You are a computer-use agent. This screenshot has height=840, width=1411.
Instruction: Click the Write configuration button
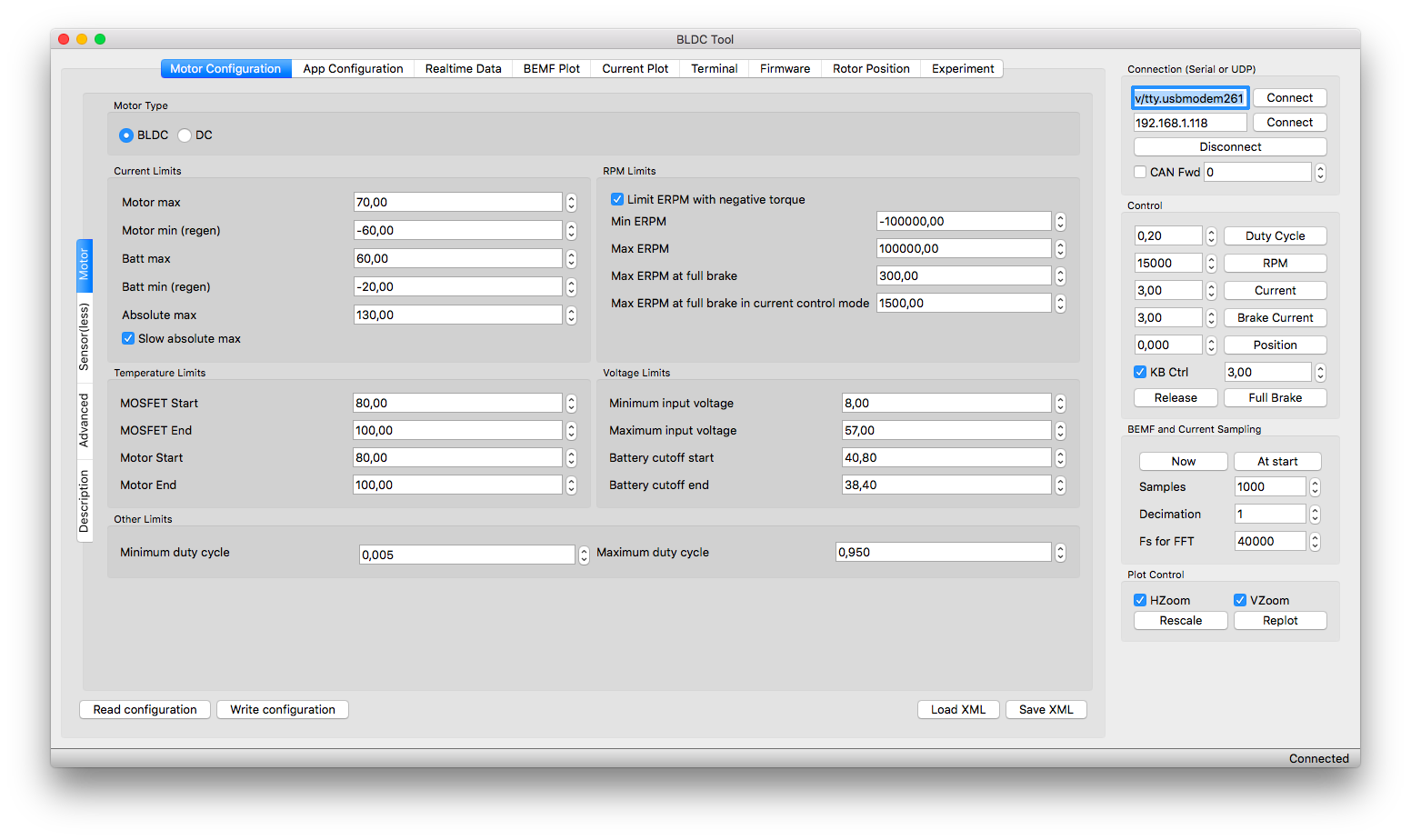pyautogui.click(x=283, y=710)
